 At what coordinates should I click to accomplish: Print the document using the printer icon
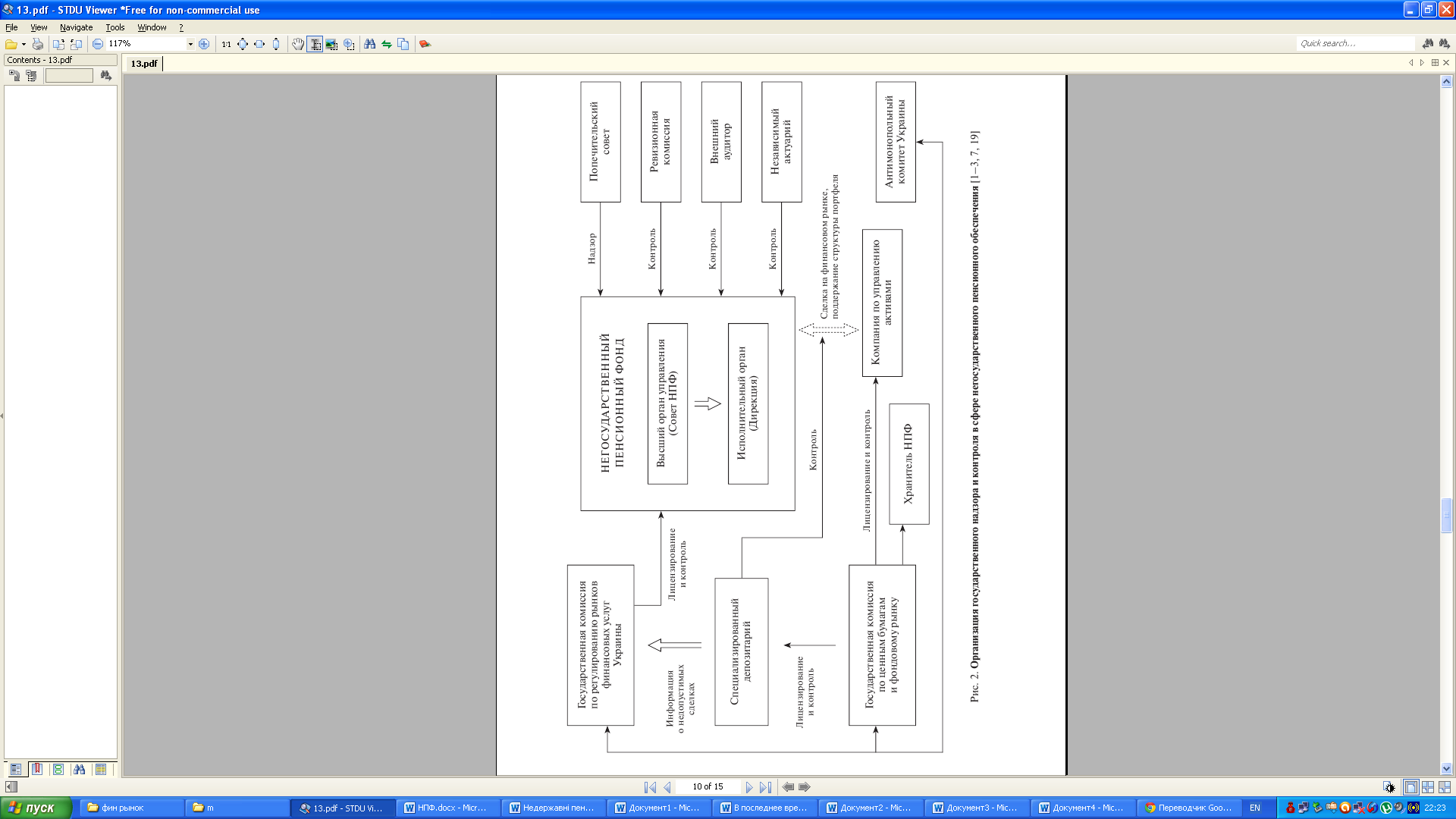(37, 44)
